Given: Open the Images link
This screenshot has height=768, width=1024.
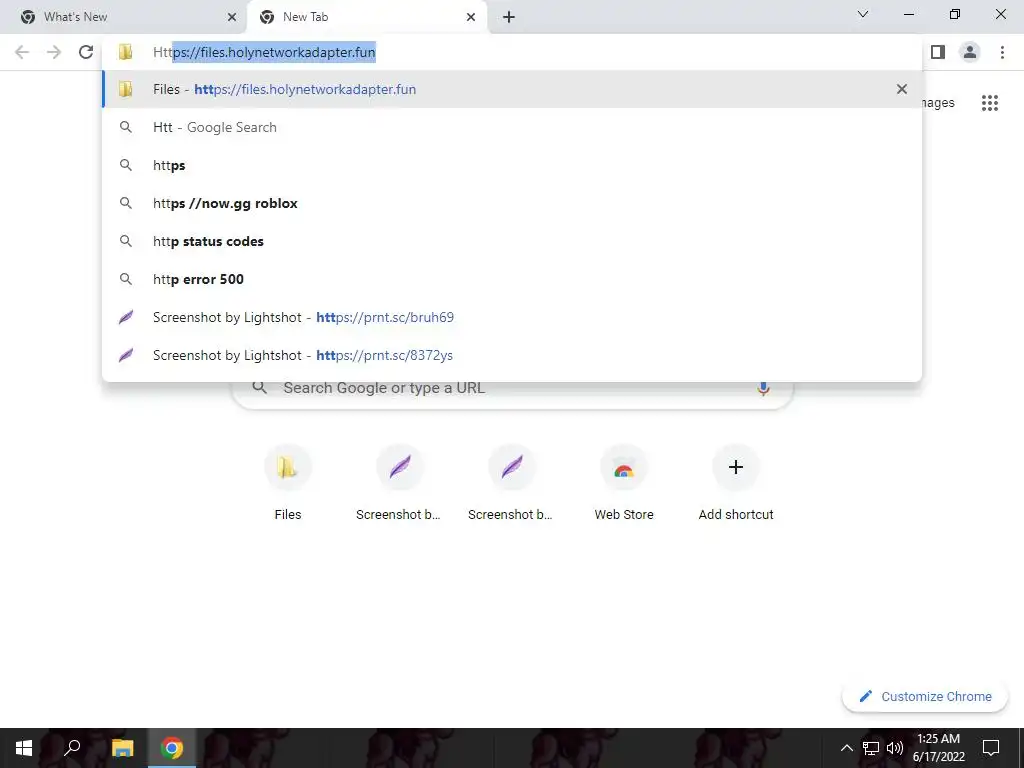Looking at the screenshot, I should click(938, 103).
